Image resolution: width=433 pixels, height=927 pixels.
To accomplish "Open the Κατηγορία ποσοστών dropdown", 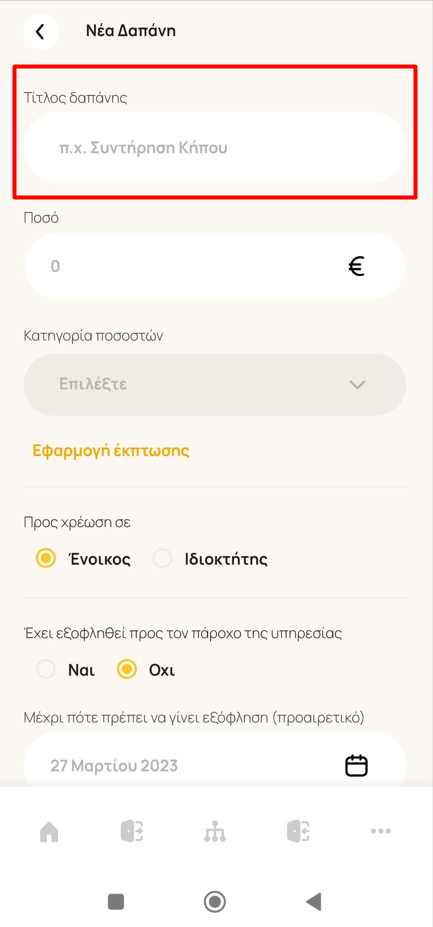I will tap(215, 385).
